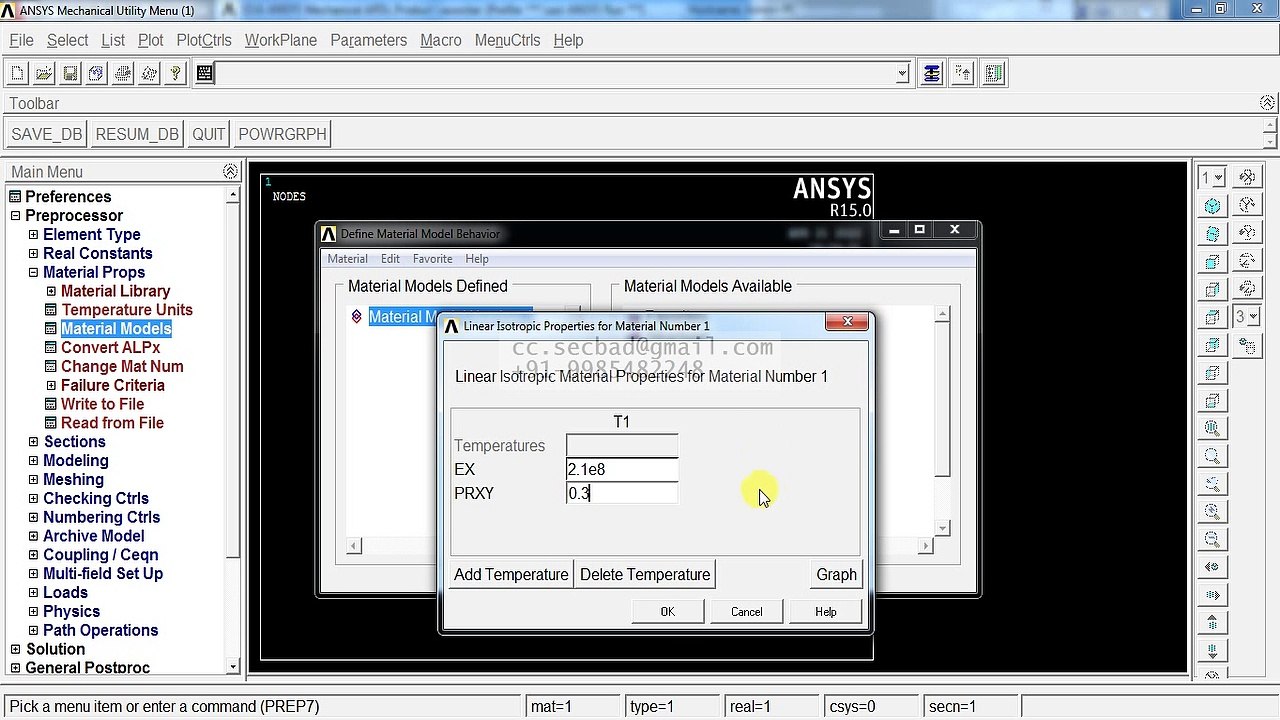Click the ANSYS Help question mark icon

point(175,73)
